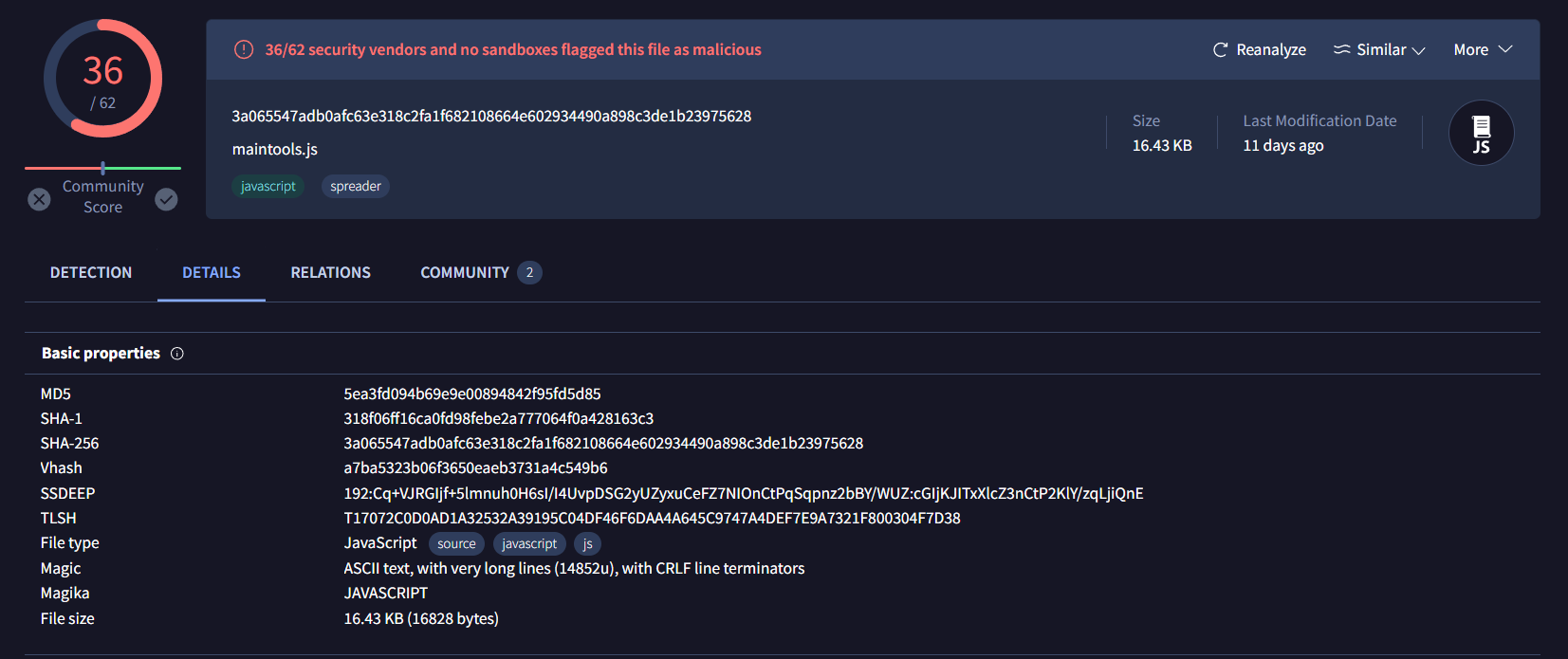Click the 36/62 detection score circle
The width and height of the screenshot is (1568, 659).
coord(102,79)
